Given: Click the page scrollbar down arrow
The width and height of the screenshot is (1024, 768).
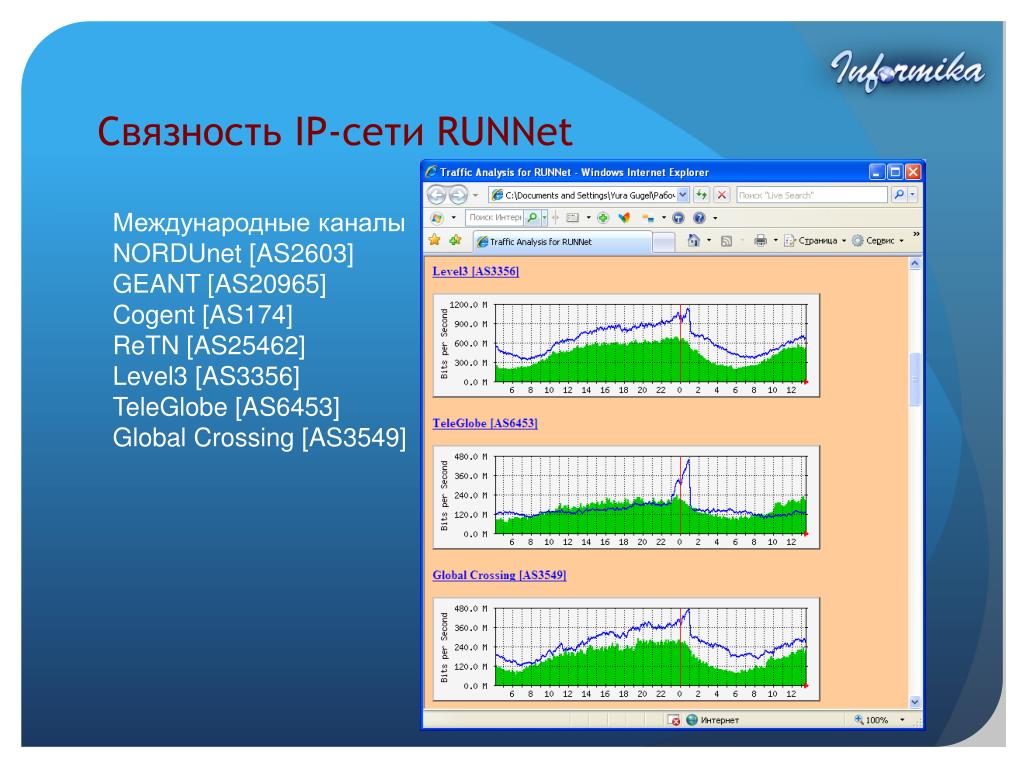Looking at the screenshot, I should pyautogui.click(x=915, y=702).
